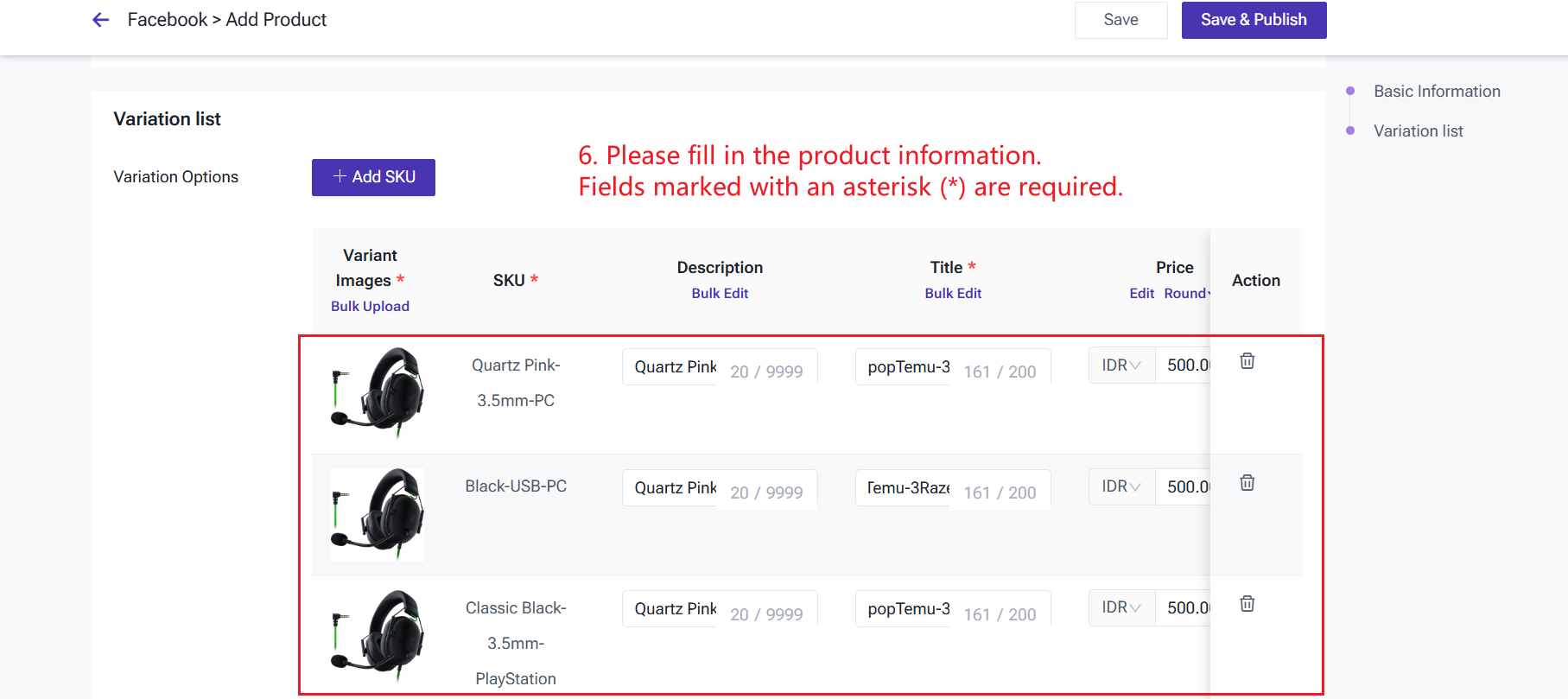This screenshot has width=1568, height=699.
Task: Expand the Round dropdown under Price
Action: point(1187,294)
